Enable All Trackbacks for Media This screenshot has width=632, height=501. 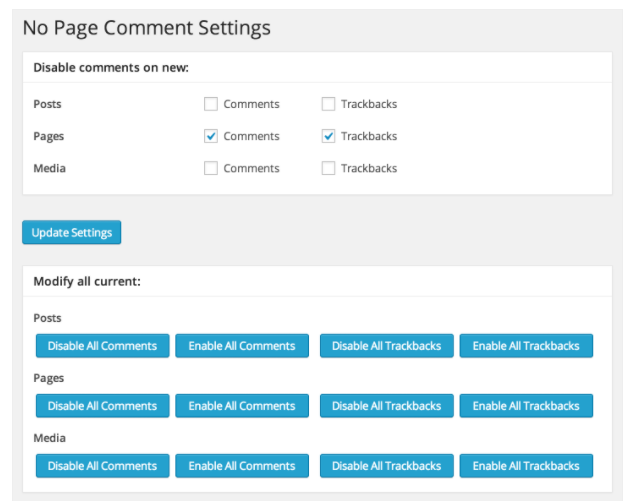click(x=526, y=466)
